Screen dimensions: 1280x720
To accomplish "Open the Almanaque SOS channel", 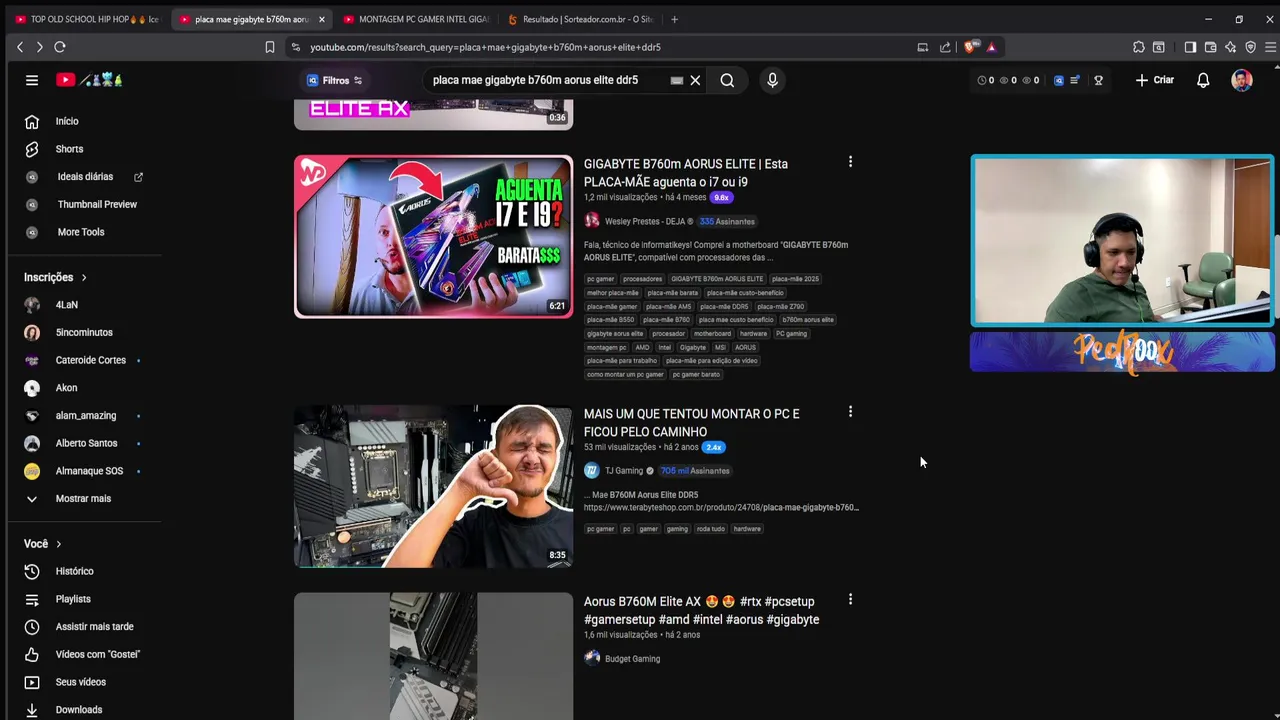I will pos(89,471).
